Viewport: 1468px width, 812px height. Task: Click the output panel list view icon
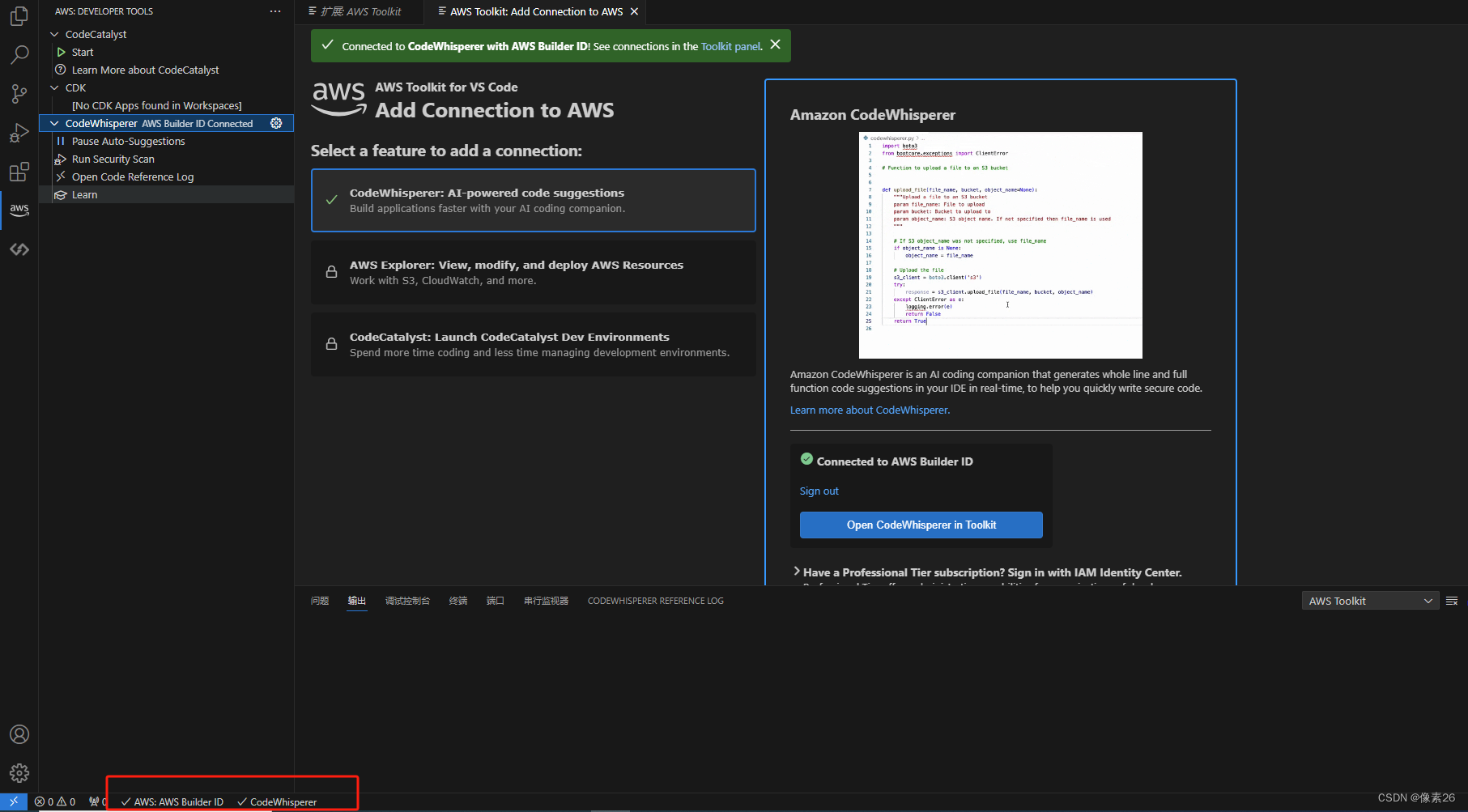1452,601
